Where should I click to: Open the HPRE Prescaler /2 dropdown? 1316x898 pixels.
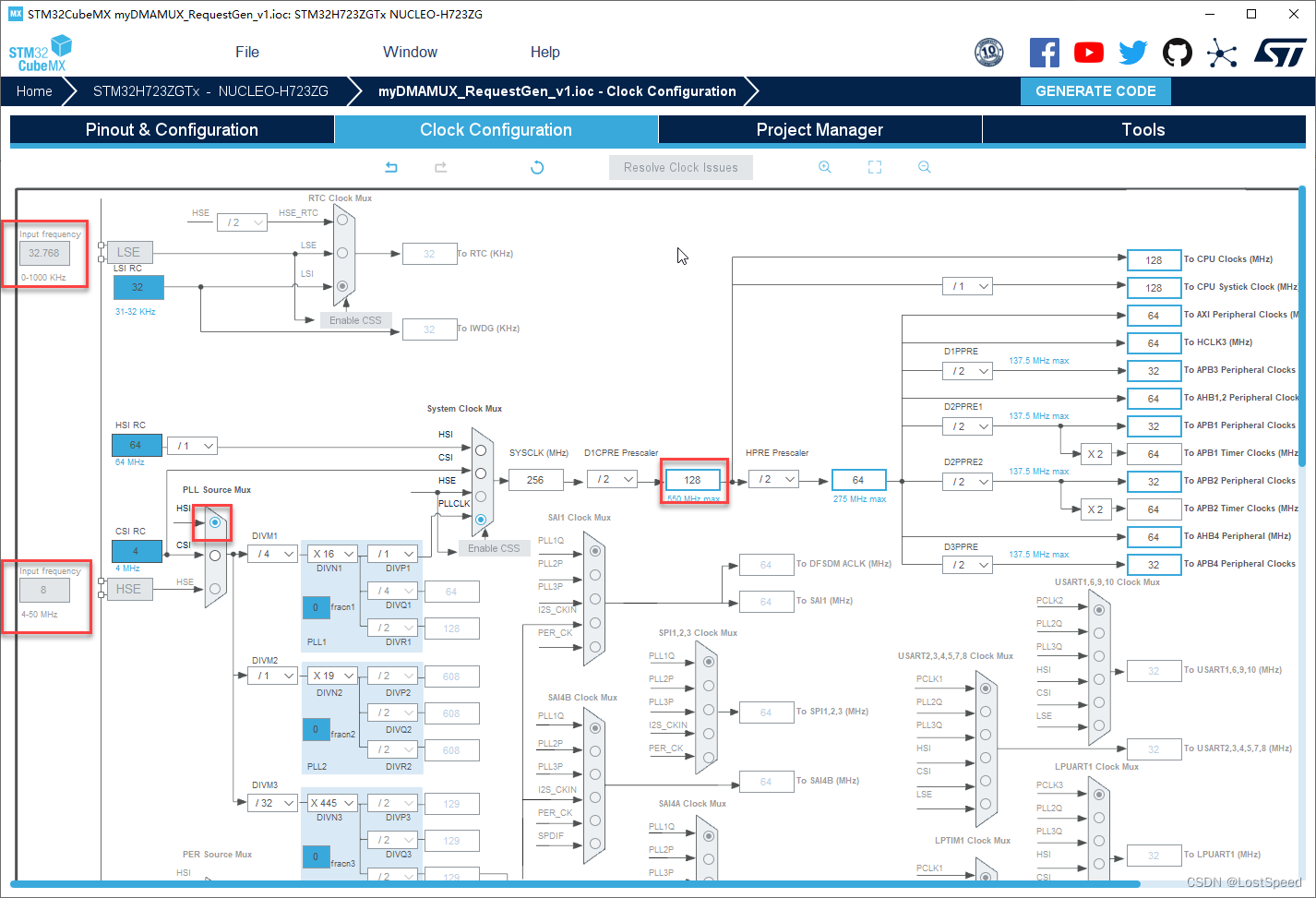[773, 480]
